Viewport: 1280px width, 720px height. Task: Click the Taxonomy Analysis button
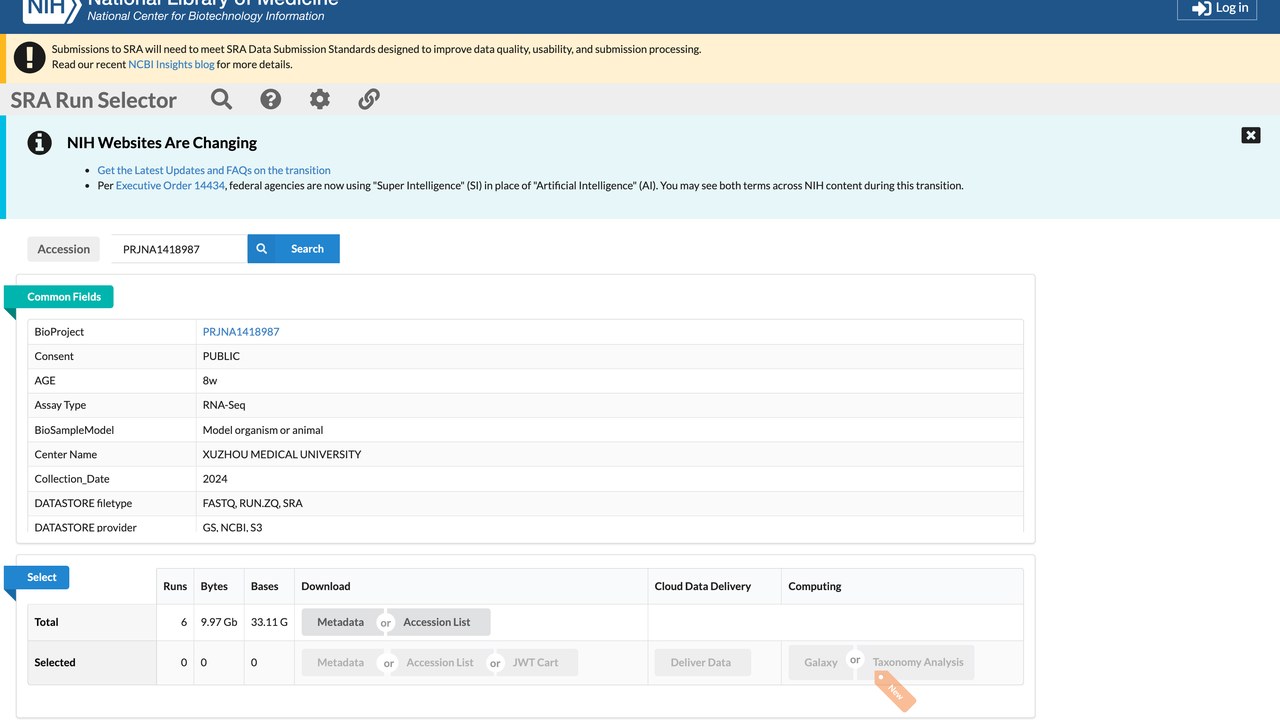(x=918, y=662)
